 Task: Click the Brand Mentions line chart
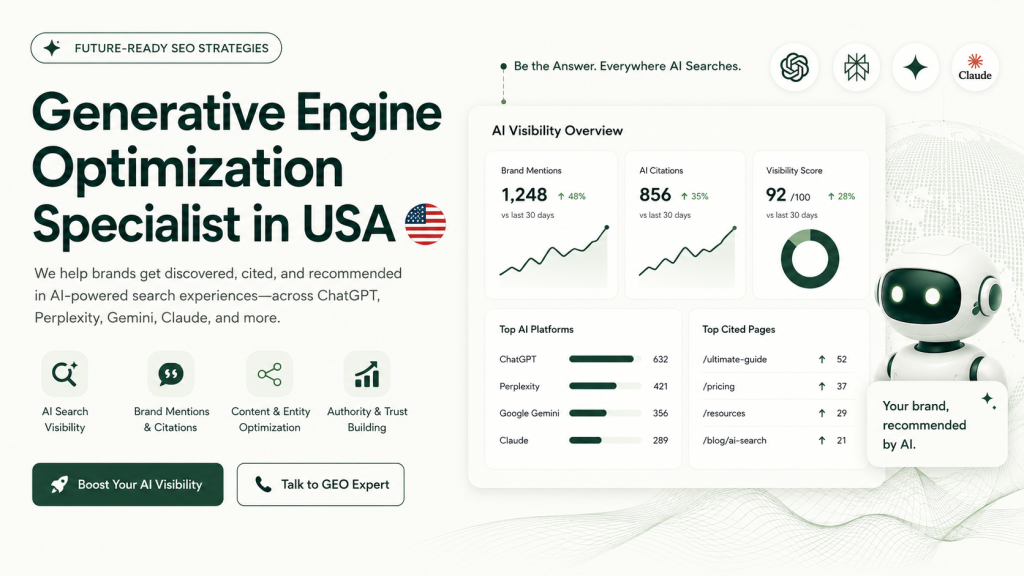(554, 257)
